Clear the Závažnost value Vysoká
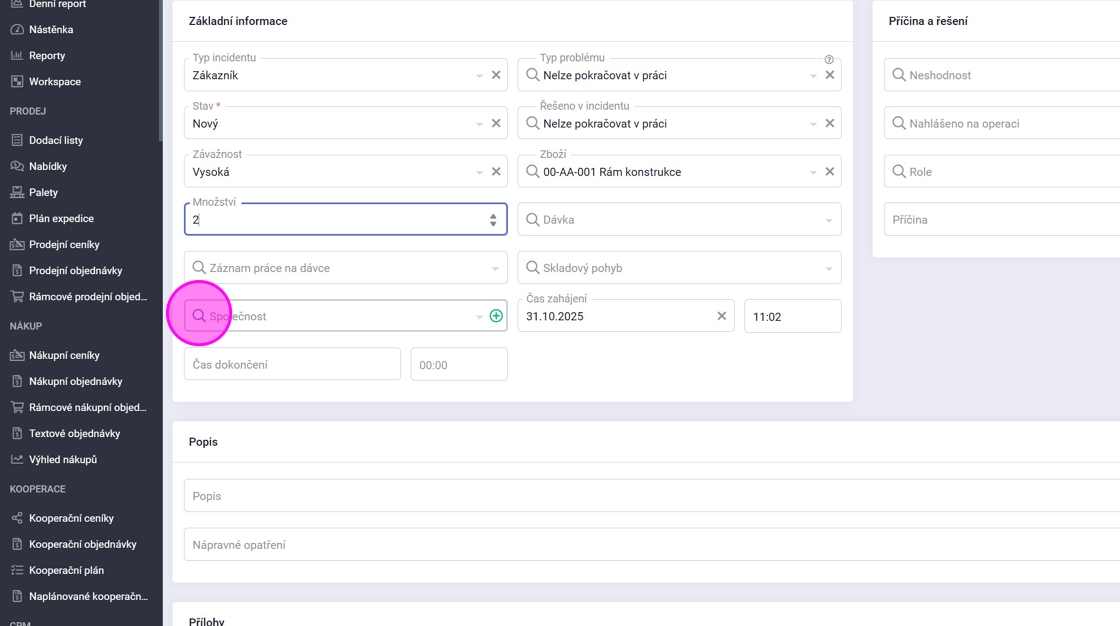 pyautogui.click(x=496, y=172)
